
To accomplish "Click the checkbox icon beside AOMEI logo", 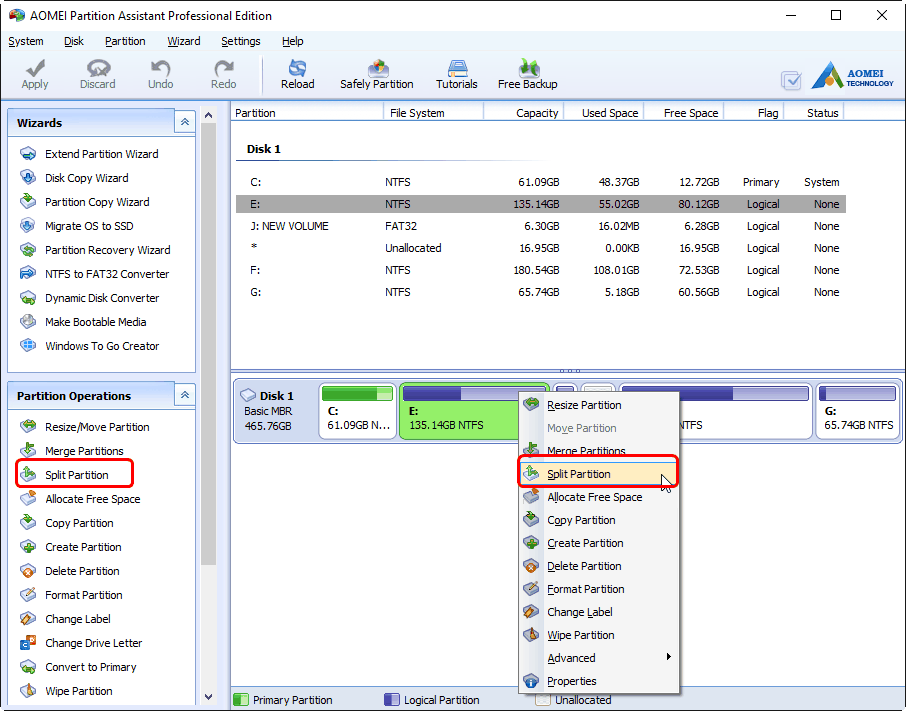I will (791, 80).
